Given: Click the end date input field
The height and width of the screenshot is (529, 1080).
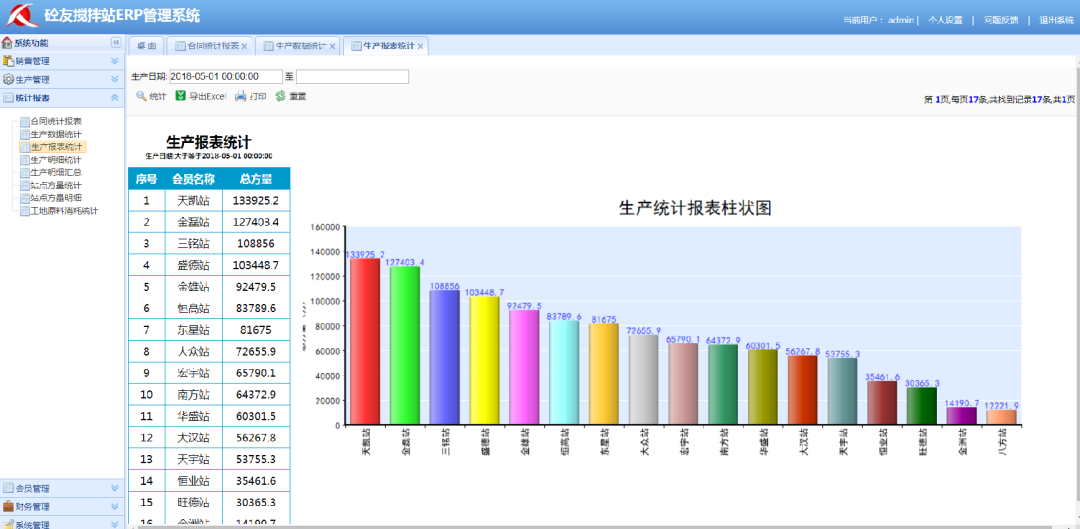Looking at the screenshot, I should tap(352, 77).
